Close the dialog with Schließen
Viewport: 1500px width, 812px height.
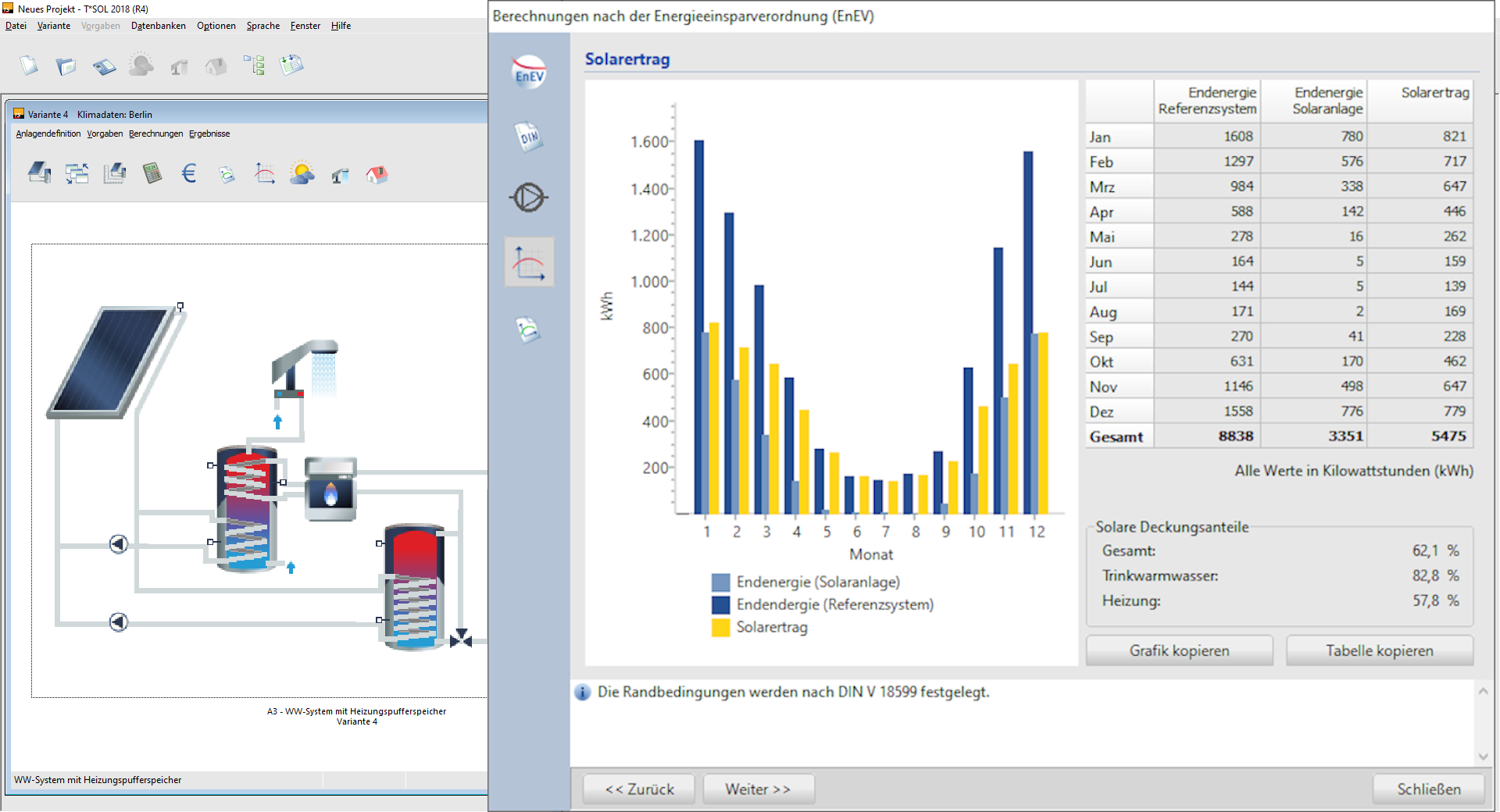1428,789
